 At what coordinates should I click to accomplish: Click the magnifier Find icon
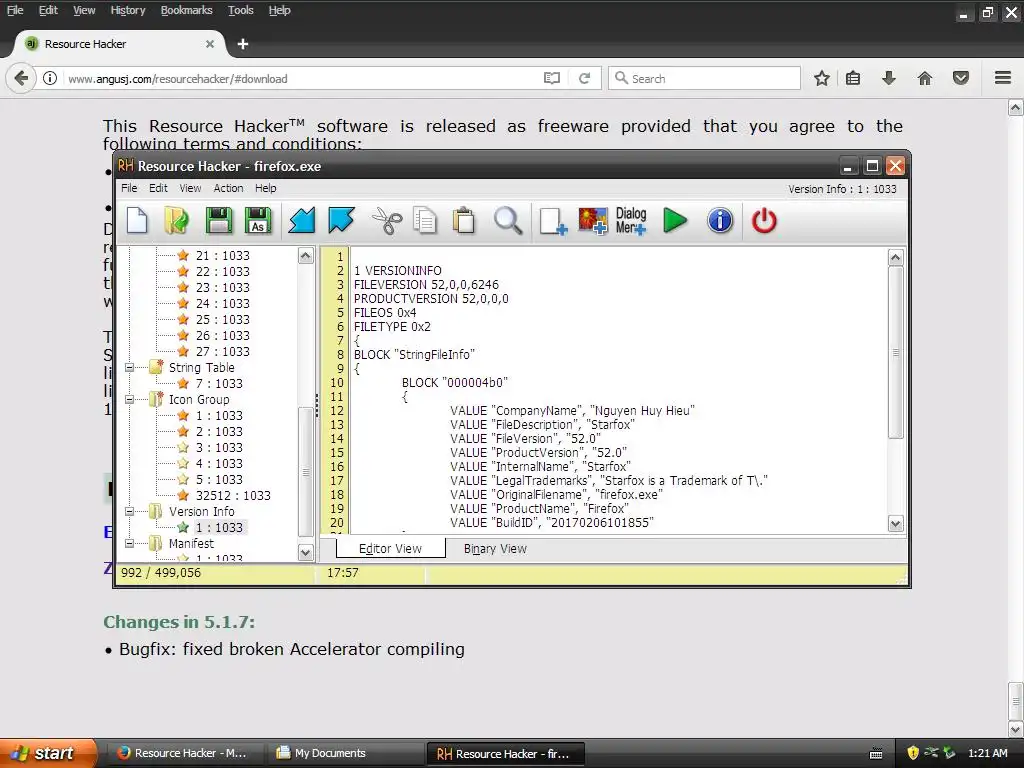click(507, 221)
